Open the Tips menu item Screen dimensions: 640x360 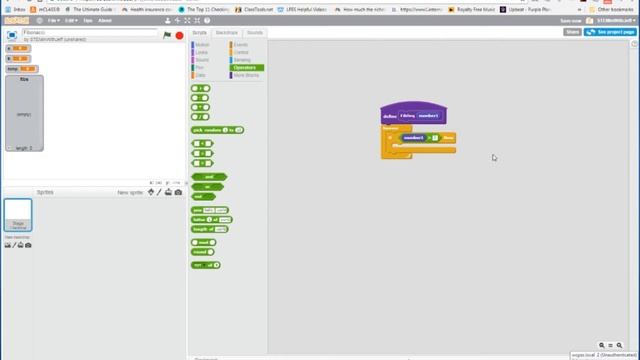coord(88,20)
